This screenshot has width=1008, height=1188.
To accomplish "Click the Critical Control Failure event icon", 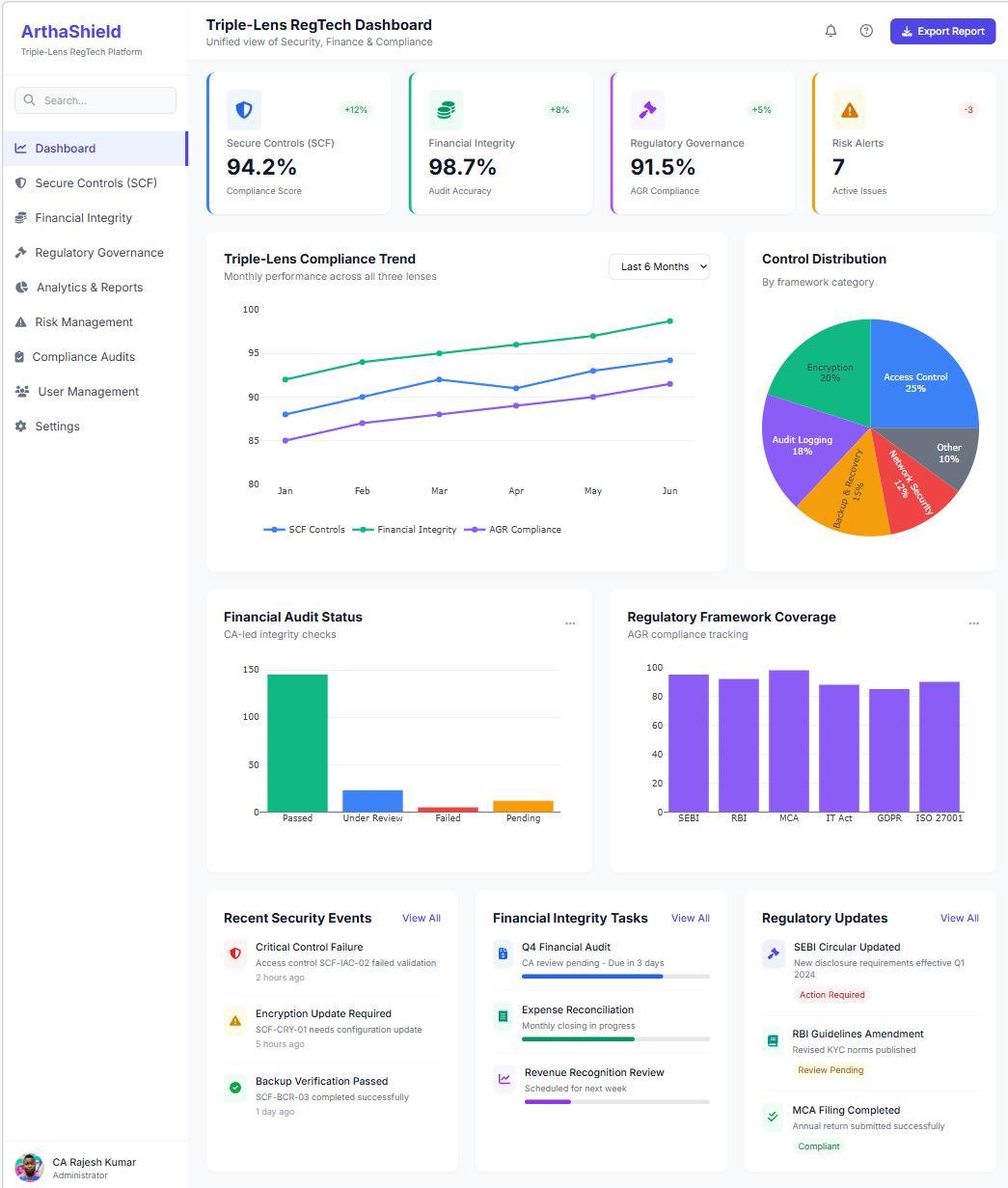I will click(x=235, y=954).
